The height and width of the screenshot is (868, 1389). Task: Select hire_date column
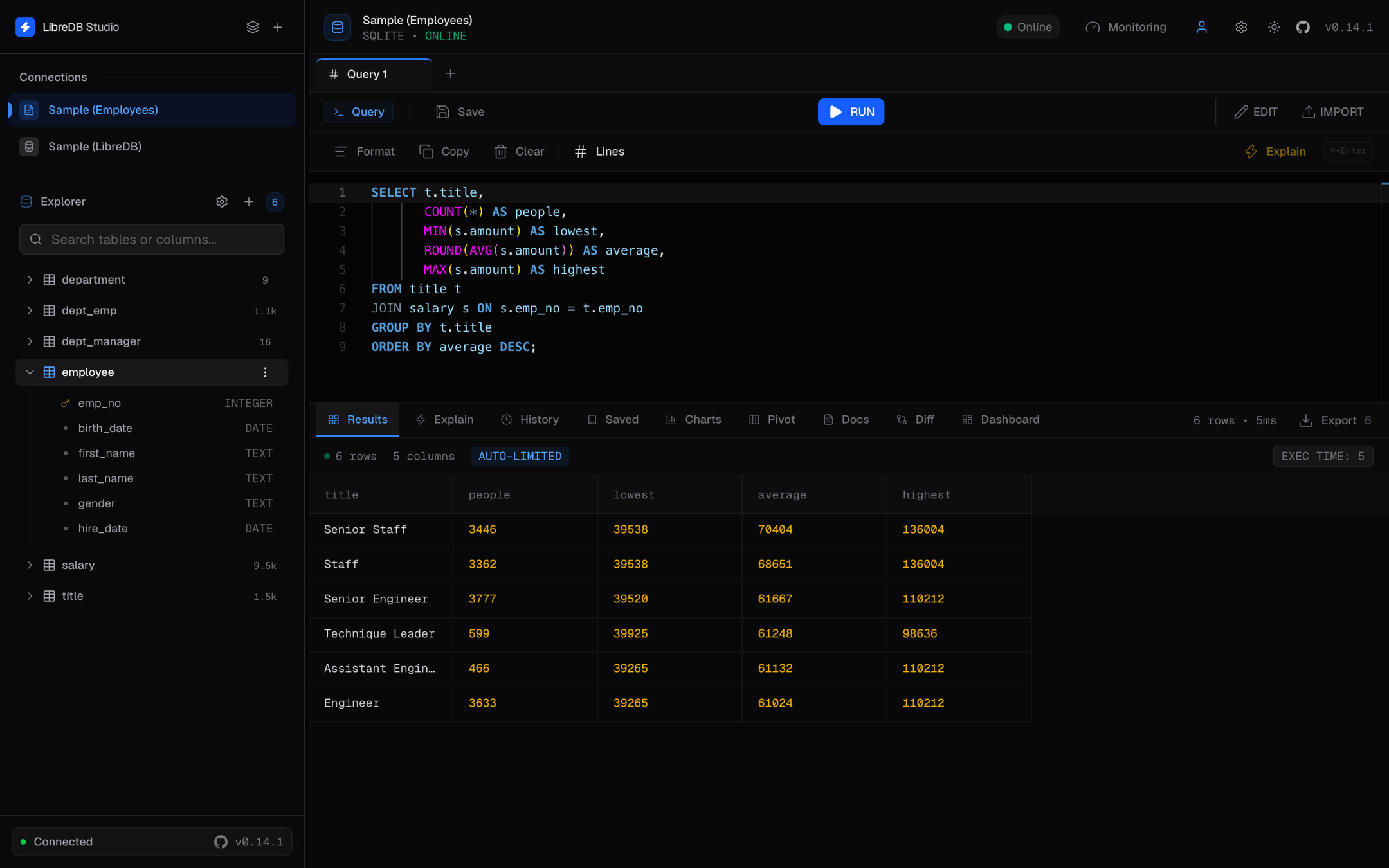click(167, 529)
